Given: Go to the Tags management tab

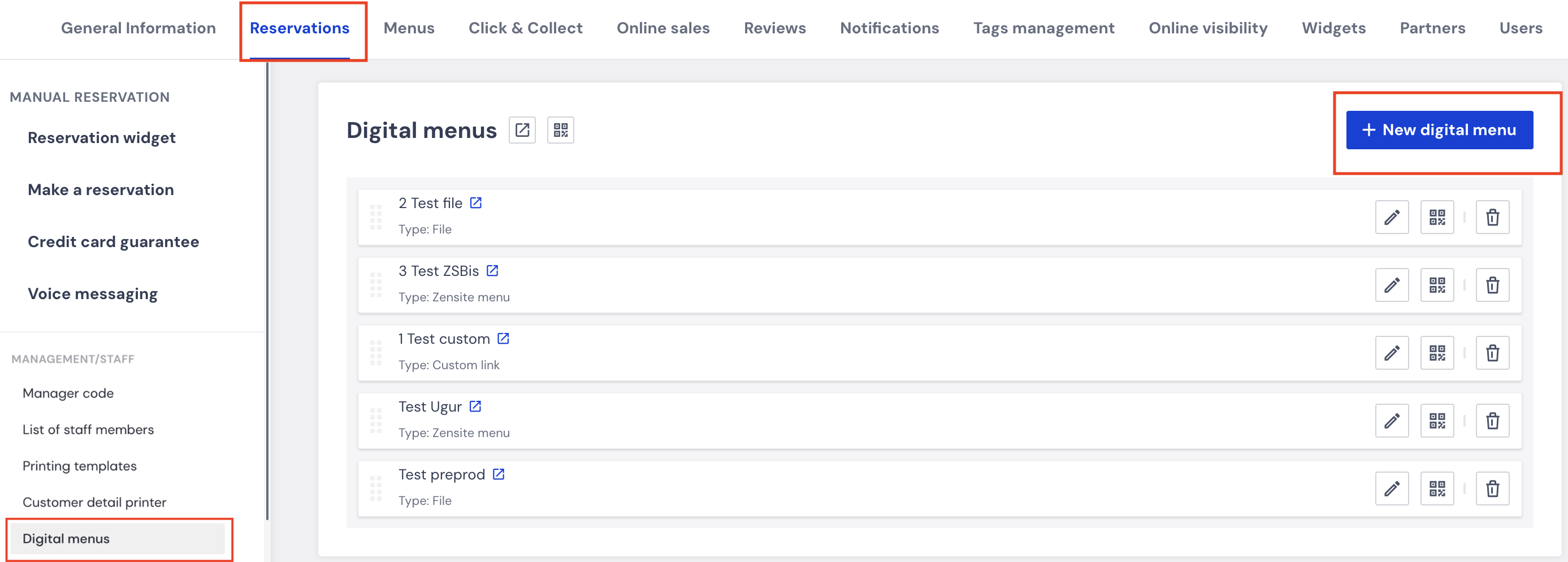Looking at the screenshot, I should pos(1044,28).
